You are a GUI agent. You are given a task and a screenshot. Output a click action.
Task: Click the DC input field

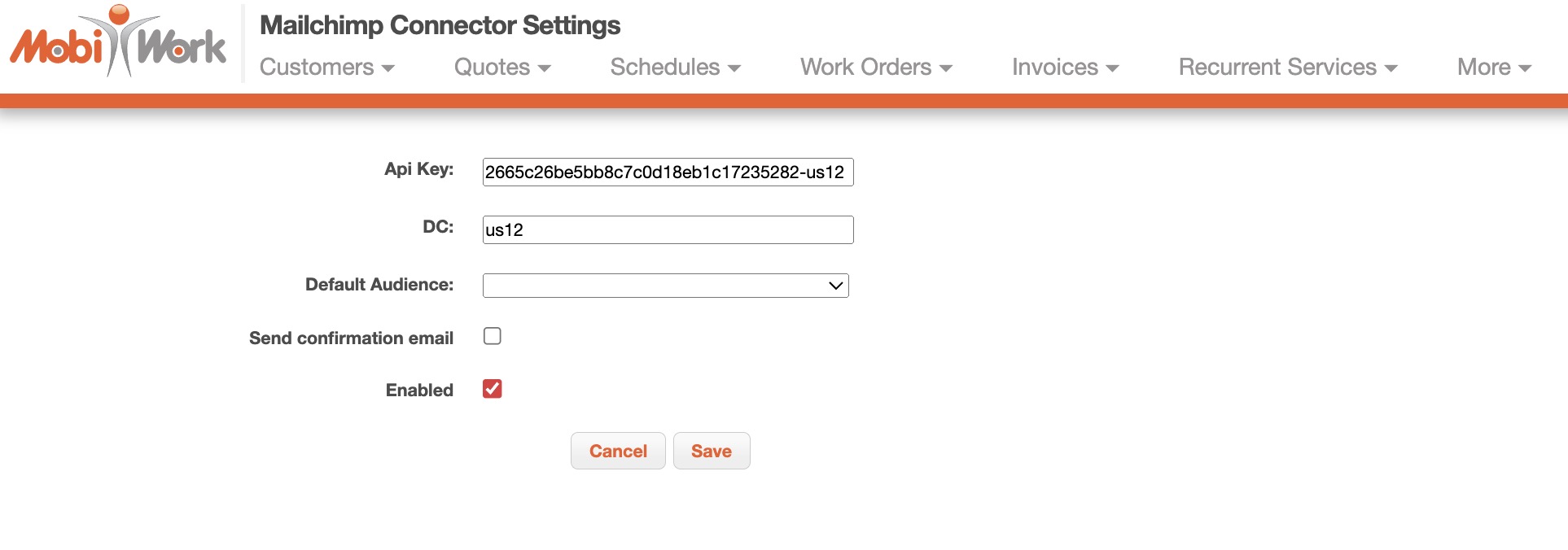click(x=668, y=230)
